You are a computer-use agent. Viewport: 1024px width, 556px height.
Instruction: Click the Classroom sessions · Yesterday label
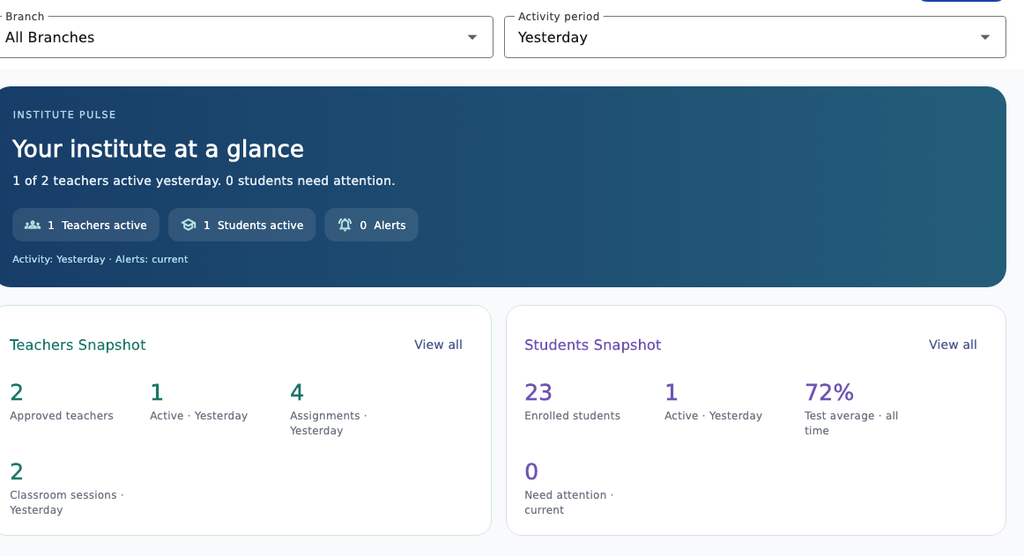[x=67, y=502]
